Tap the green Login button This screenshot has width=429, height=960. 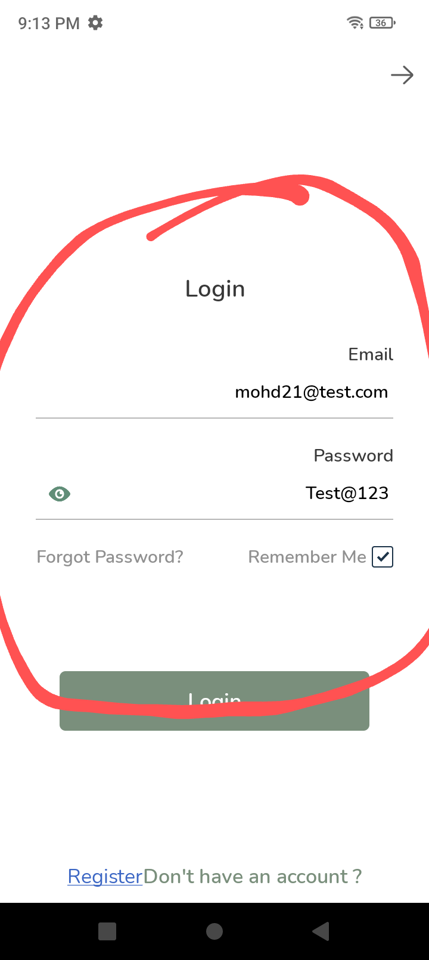[214, 701]
